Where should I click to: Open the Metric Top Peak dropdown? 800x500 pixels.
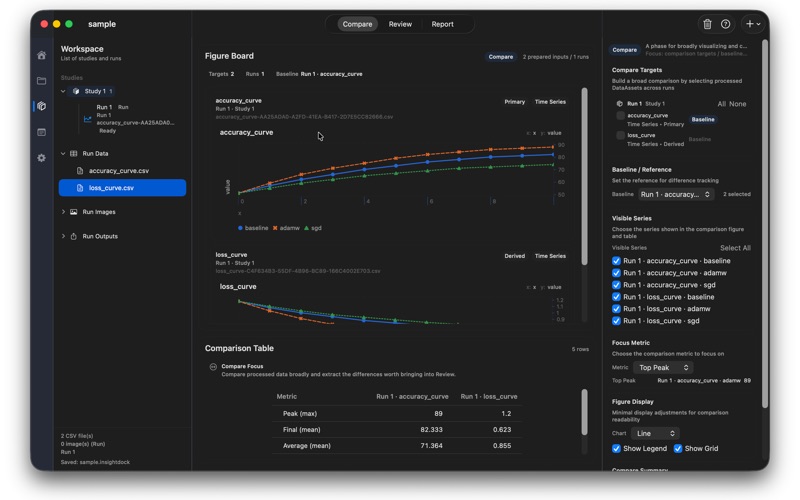tap(663, 367)
